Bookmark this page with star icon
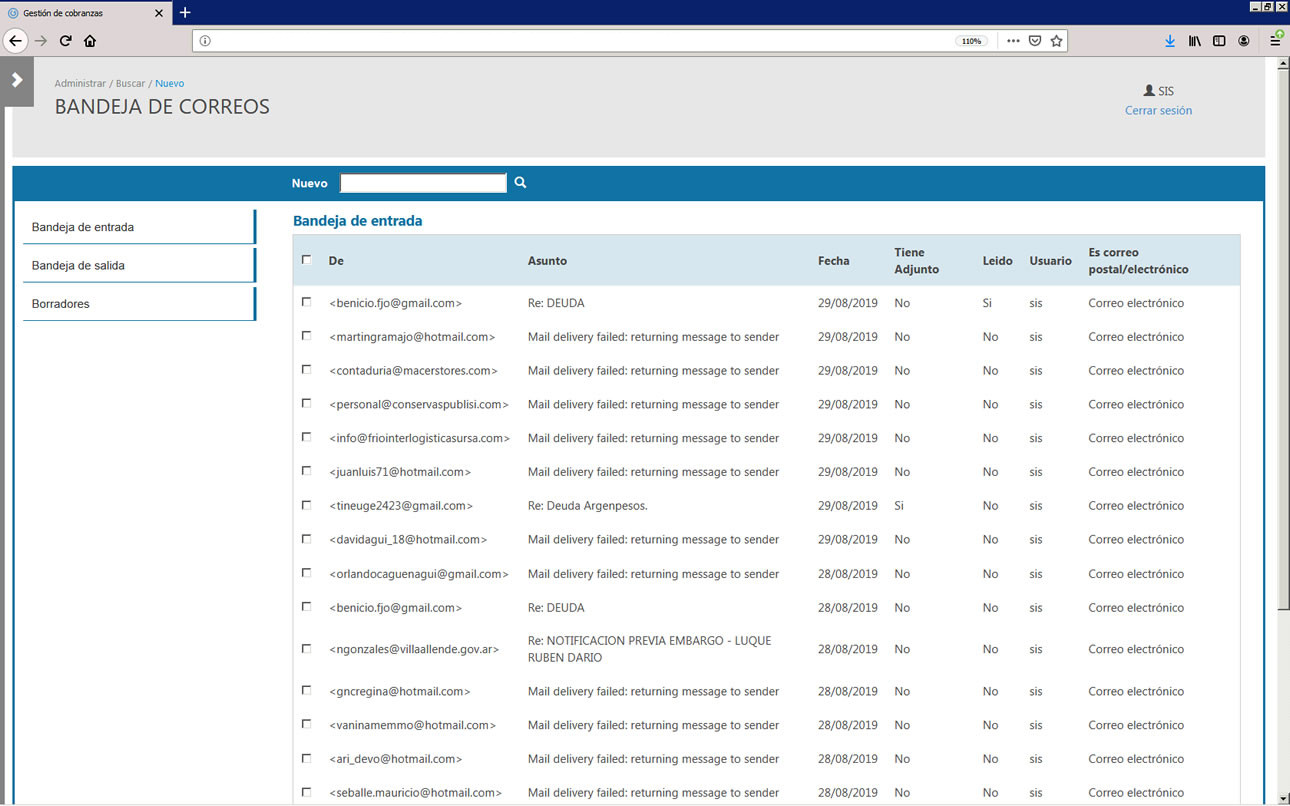Image resolution: width=1290 pixels, height=806 pixels. [1056, 41]
